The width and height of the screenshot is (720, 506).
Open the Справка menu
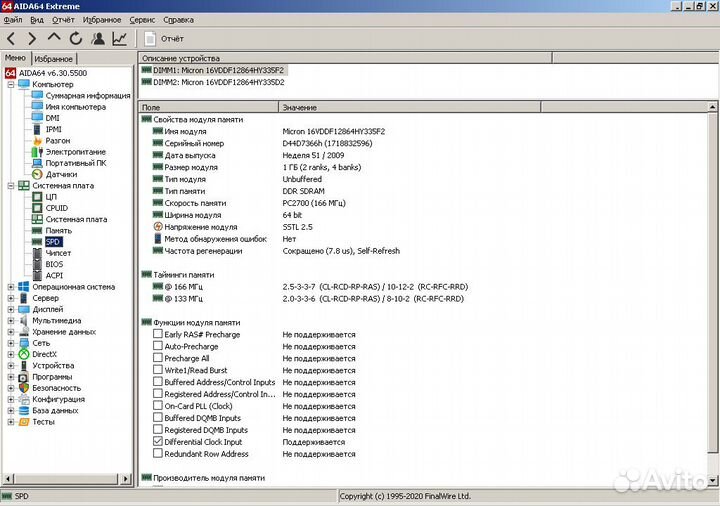pyautogui.click(x=178, y=20)
